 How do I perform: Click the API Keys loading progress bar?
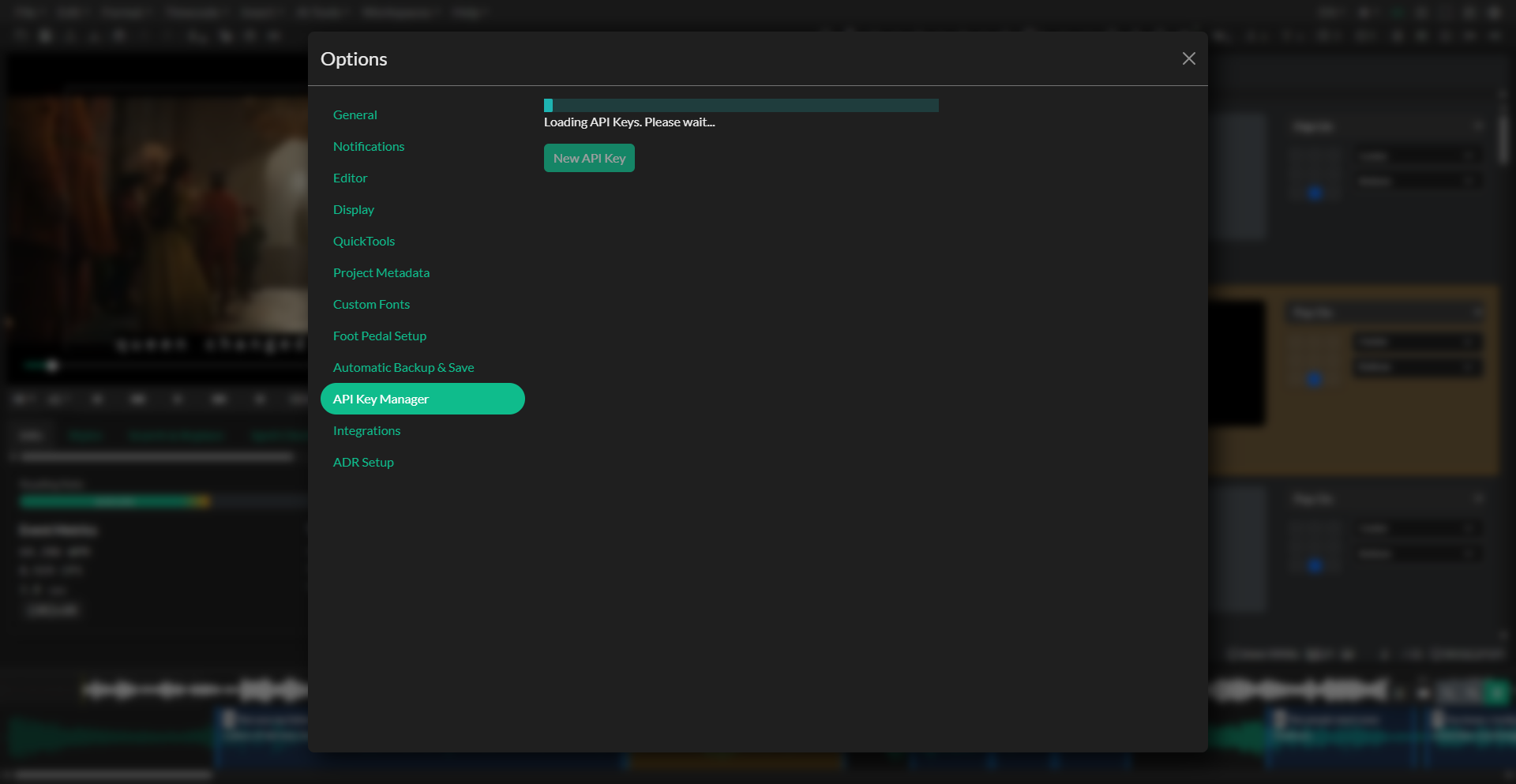[x=741, y=105]
